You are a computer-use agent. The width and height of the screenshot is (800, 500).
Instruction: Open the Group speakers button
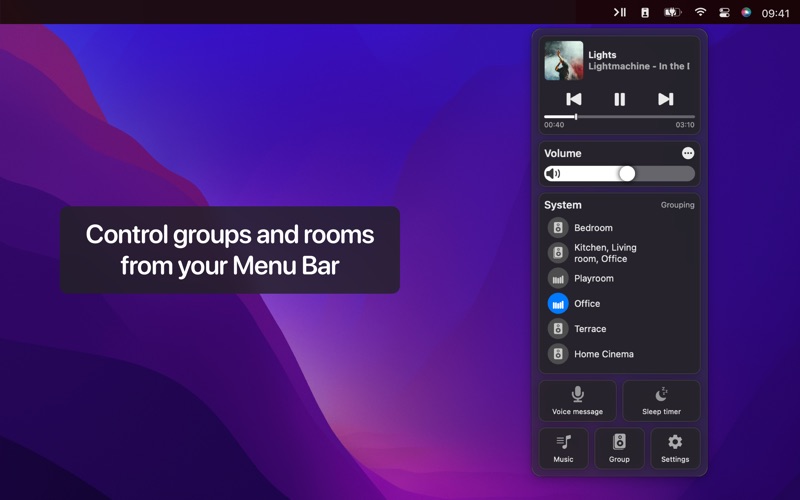tap(619, 448)
